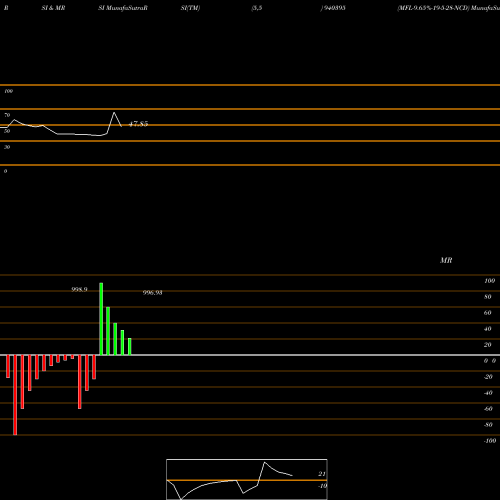Click the 'SI MunafaSutraR' header text
The height and width of the screenshot is (500, 500).
click(123, 8)
